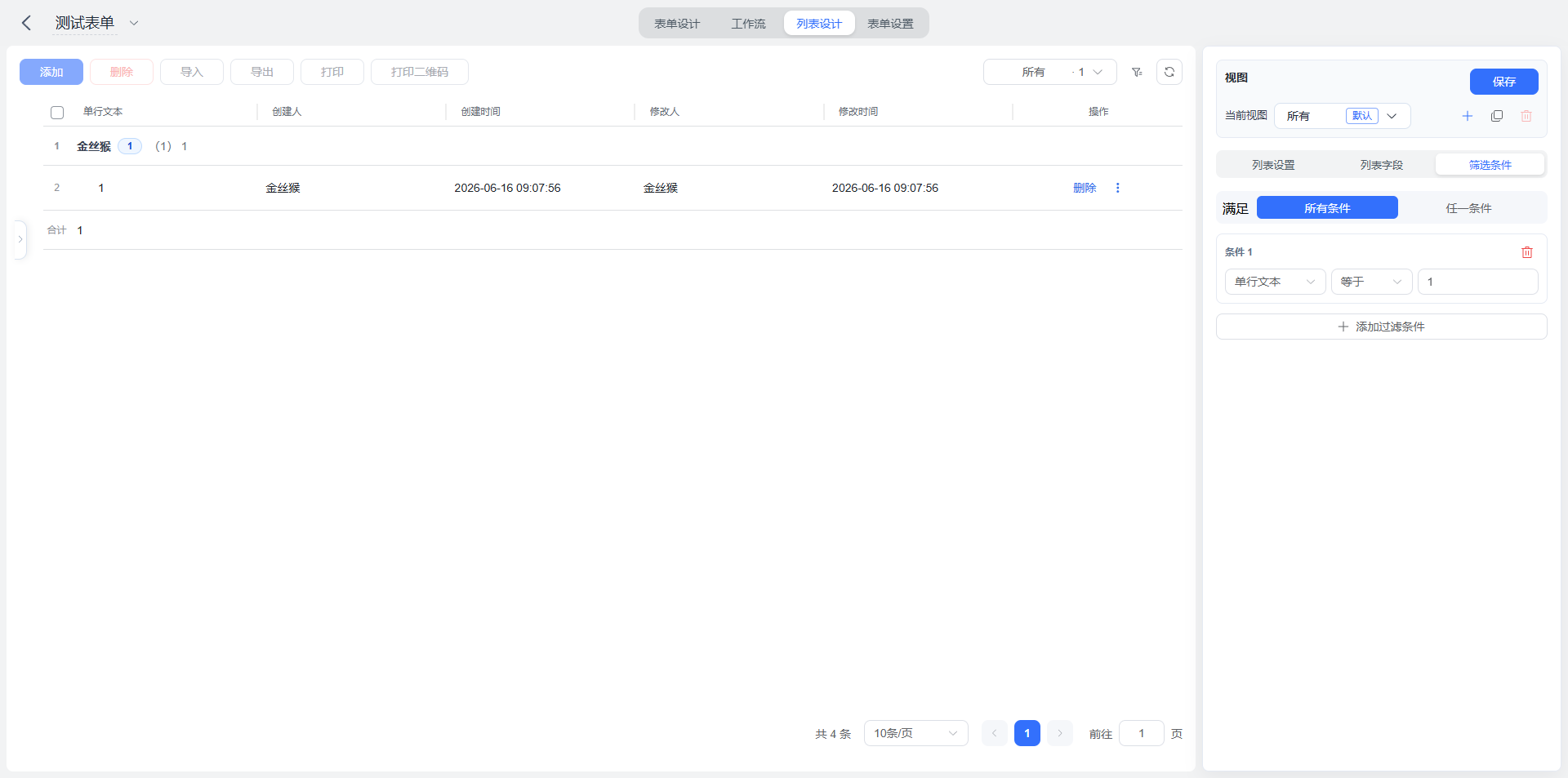Refresh the list with the reload icon
This screenshot has width=1568, height=778.
(1169, 72)
